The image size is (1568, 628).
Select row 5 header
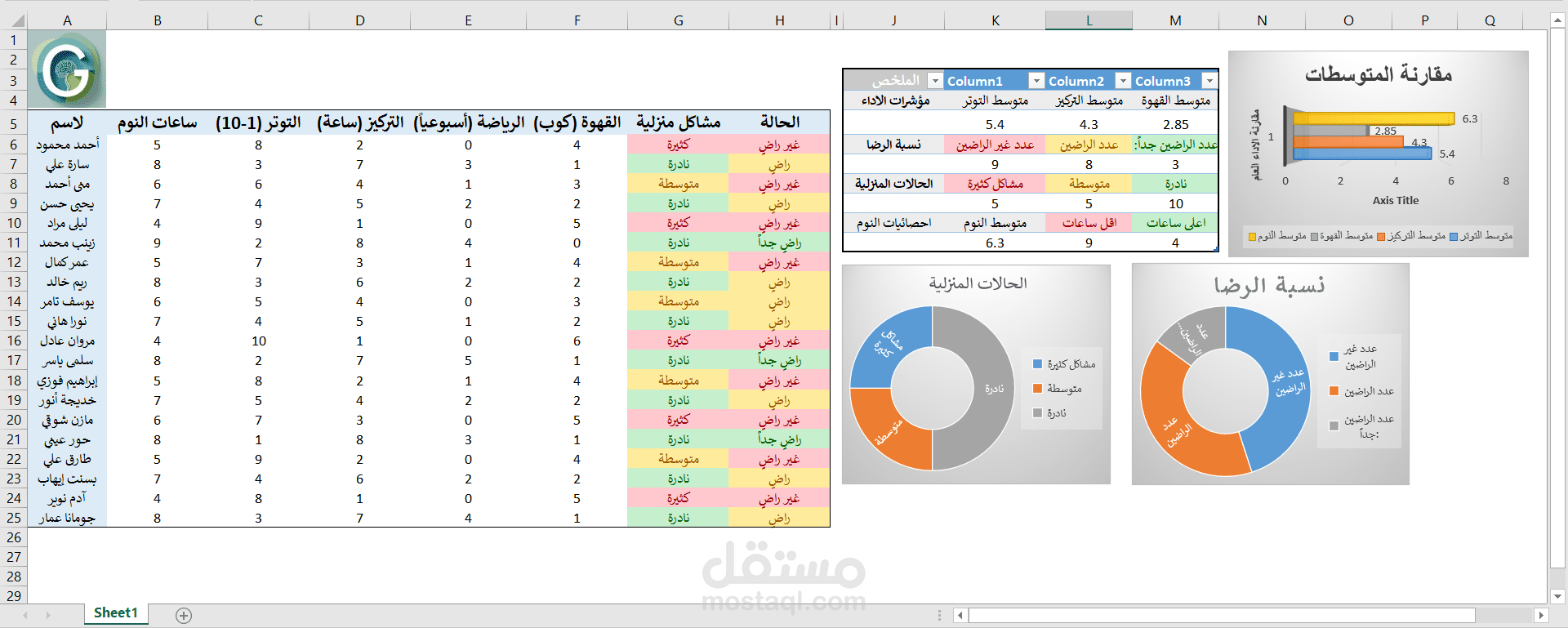tap(14, 123)
